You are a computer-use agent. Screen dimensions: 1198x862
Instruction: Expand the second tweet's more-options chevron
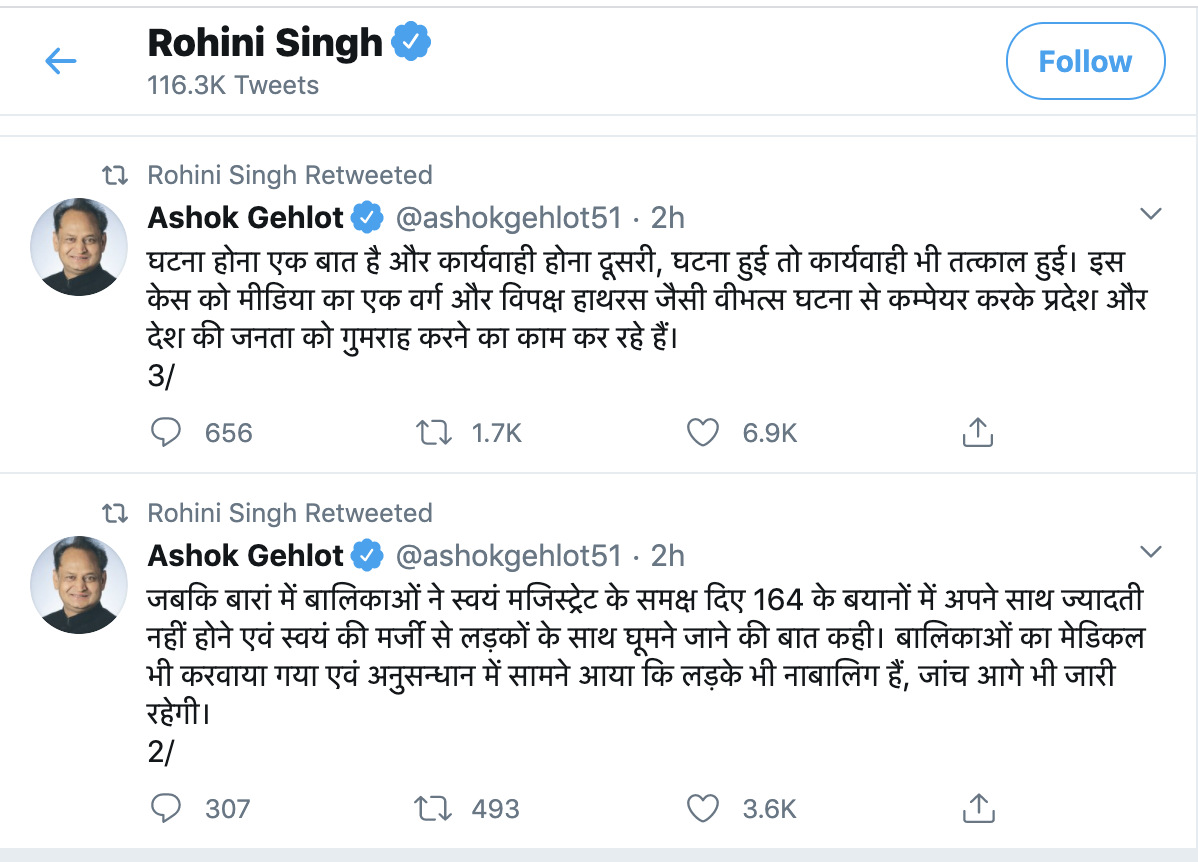(x=1151, y=552)
